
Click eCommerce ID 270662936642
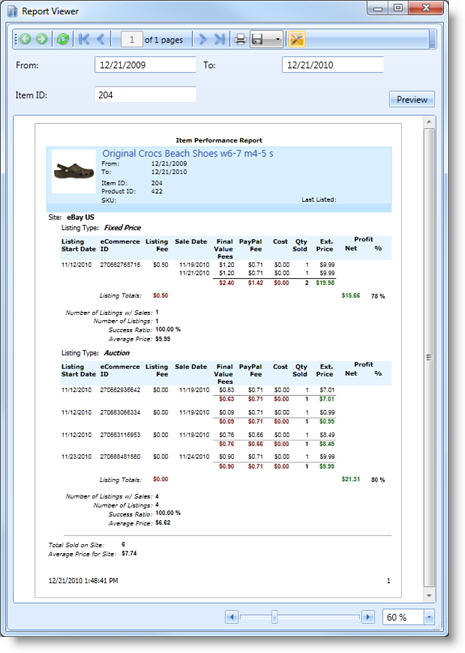(x=120, y=390)
